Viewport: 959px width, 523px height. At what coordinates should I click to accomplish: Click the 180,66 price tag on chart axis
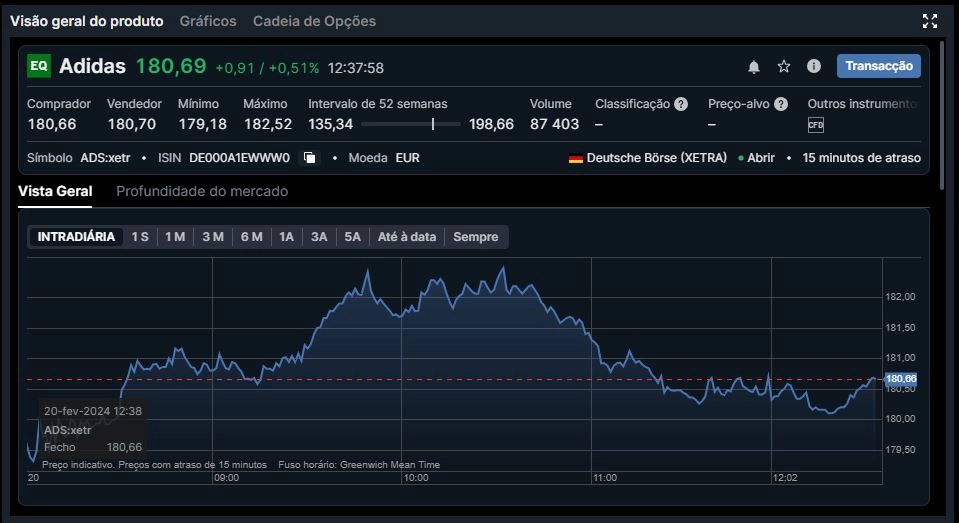(901, 379)
